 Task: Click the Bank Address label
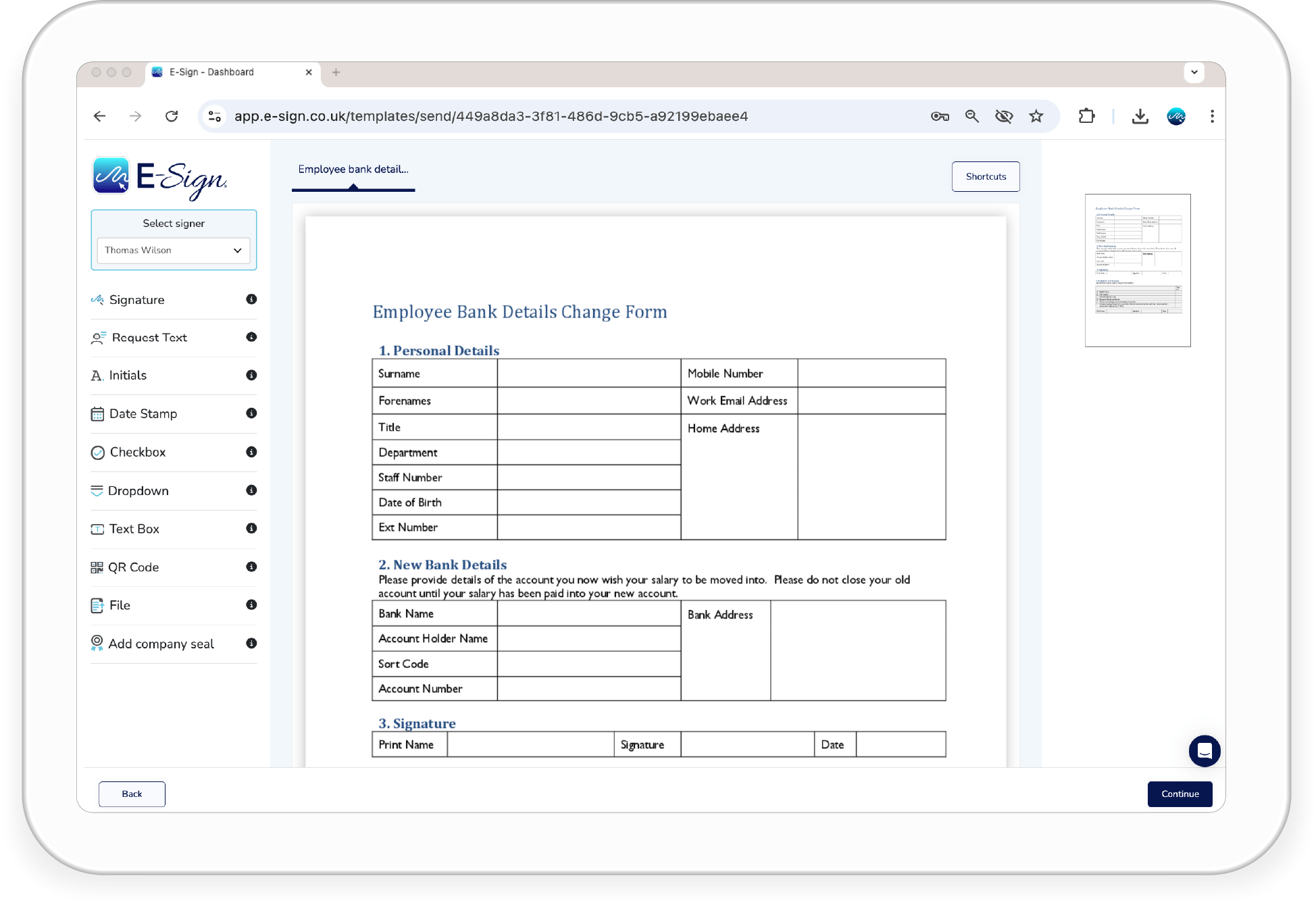pyautogui.click(x=720, y=615)
